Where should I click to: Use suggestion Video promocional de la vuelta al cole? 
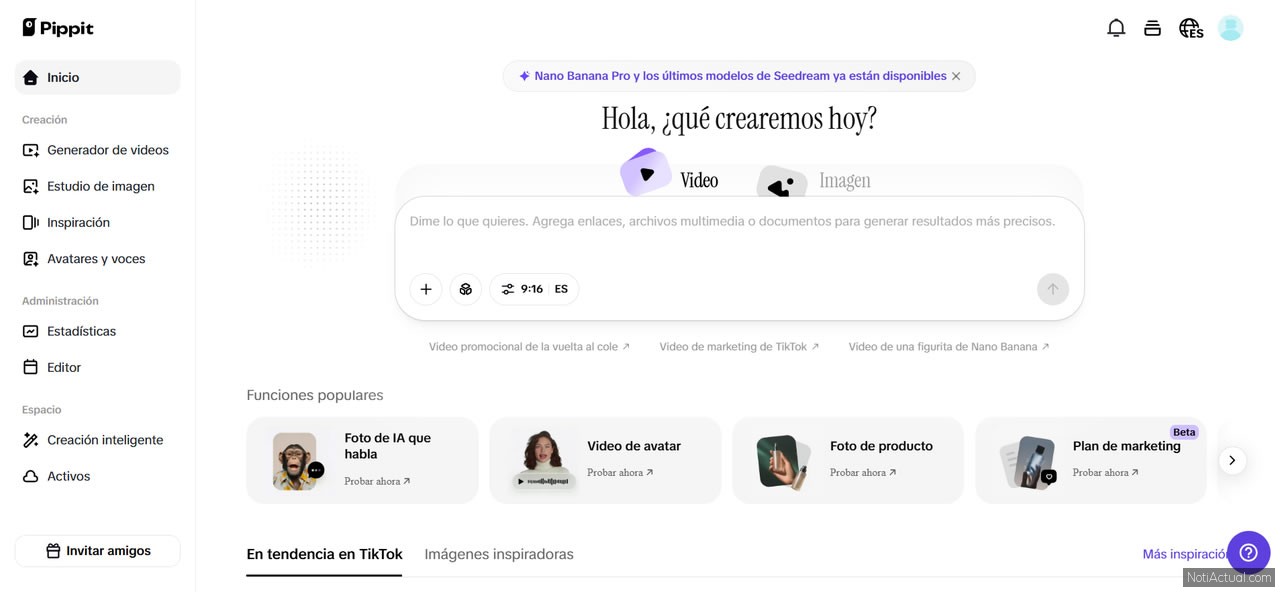(x=529, y=347)
